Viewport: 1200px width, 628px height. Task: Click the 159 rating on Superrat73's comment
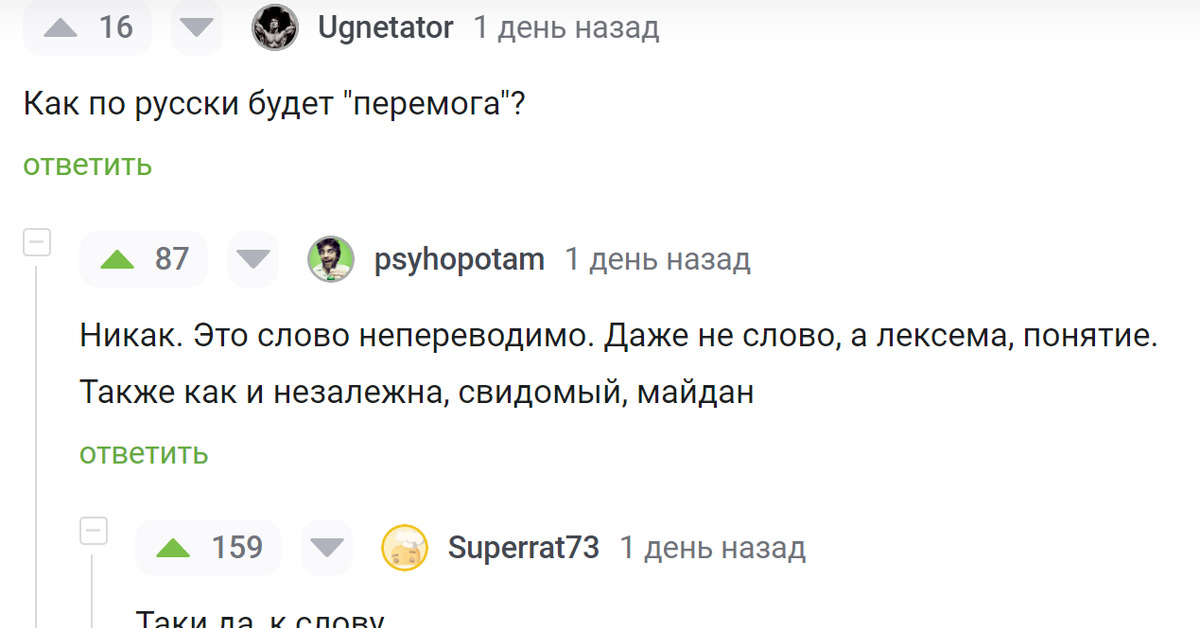(x=237, y=548)
